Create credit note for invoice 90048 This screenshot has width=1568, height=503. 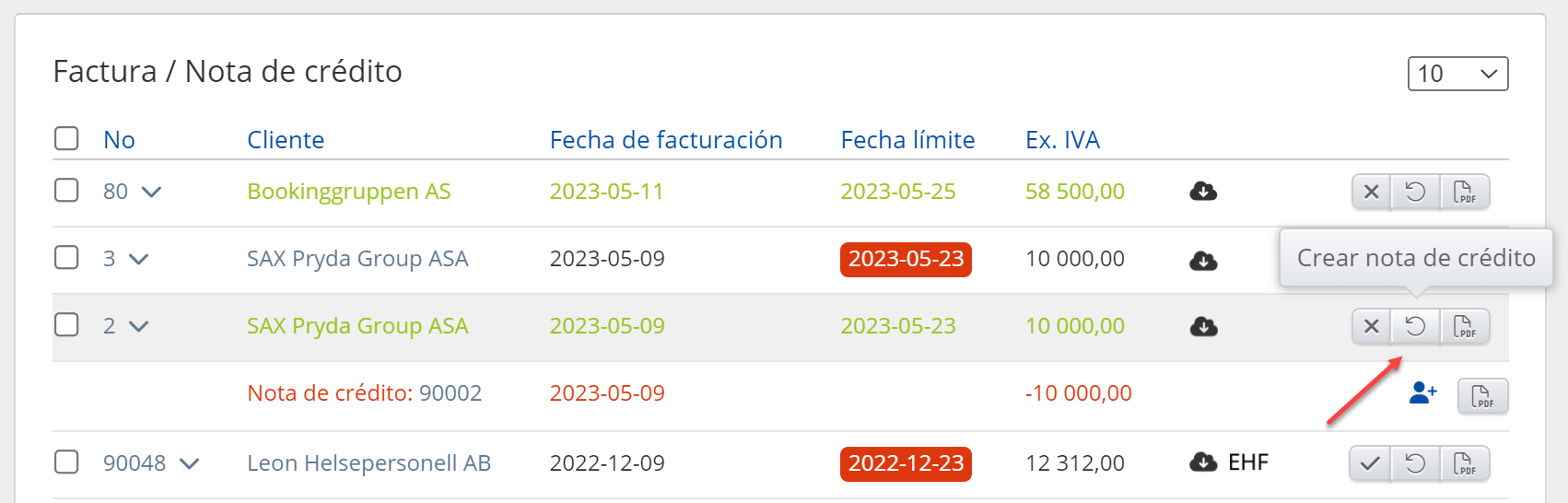coord(1415,463)
